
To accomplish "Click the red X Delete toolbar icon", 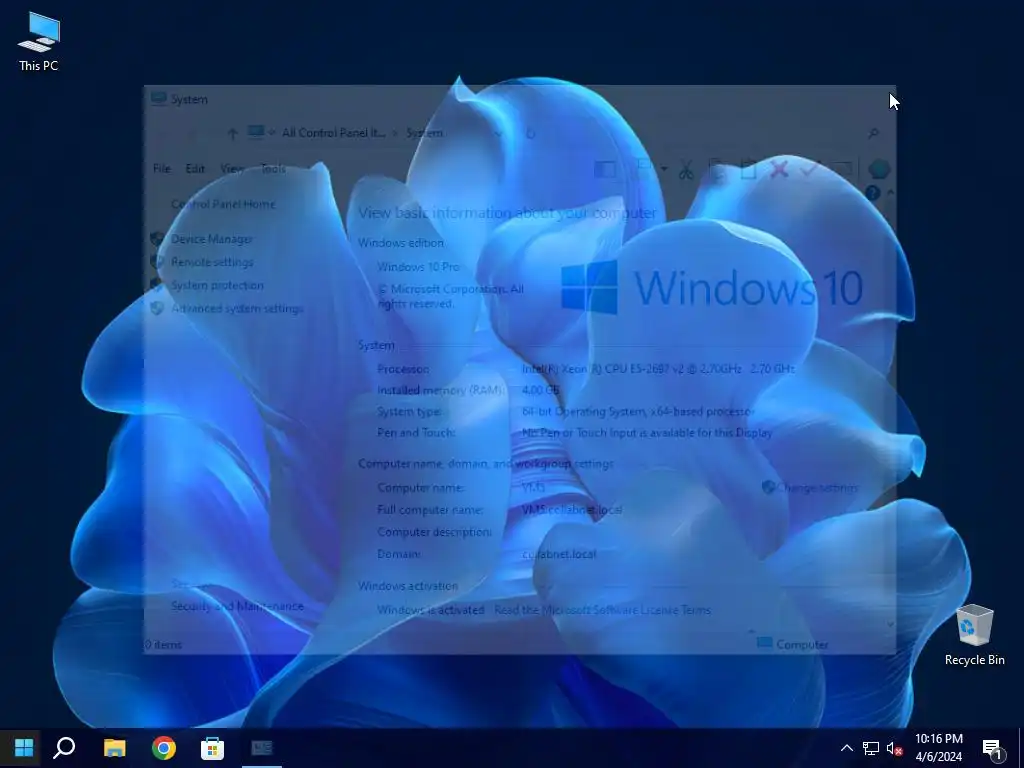I will (778, 170).
